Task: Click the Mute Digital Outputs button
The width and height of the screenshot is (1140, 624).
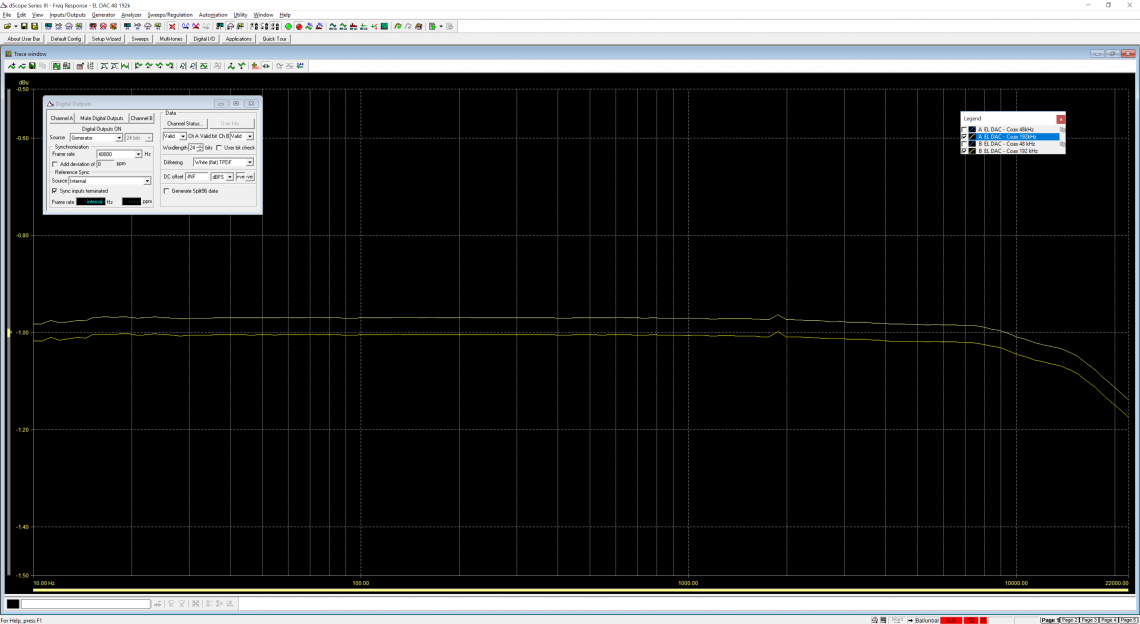Action: tap(100, 118)
